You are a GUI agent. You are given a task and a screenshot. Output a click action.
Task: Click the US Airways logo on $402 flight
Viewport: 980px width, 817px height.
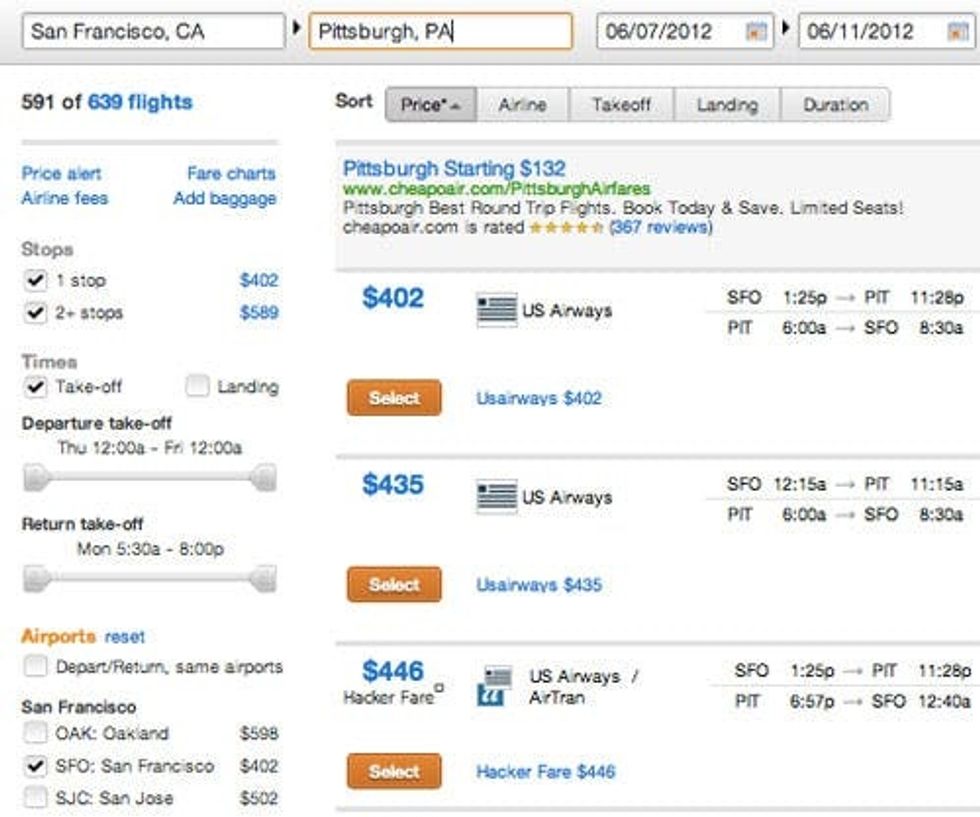point(497,310)
